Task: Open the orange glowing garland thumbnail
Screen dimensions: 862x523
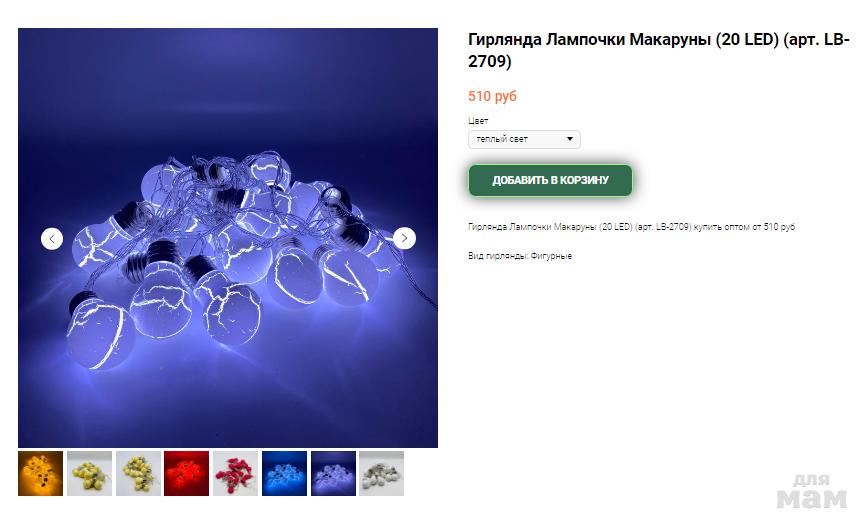Action: click(x=41, y=474)
